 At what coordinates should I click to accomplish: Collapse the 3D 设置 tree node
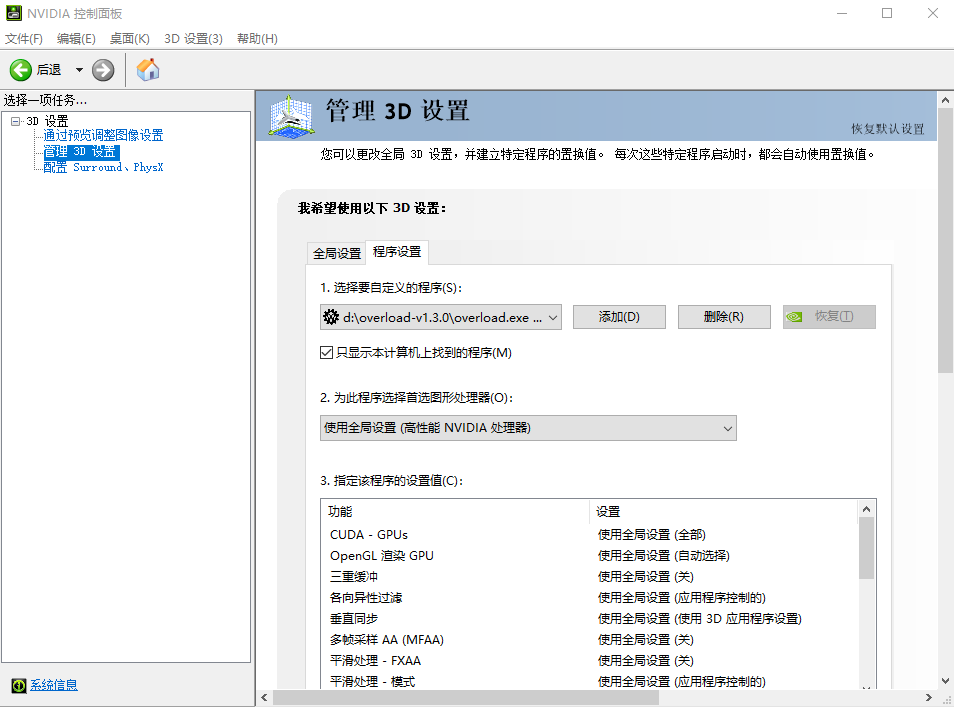point(15,121)
